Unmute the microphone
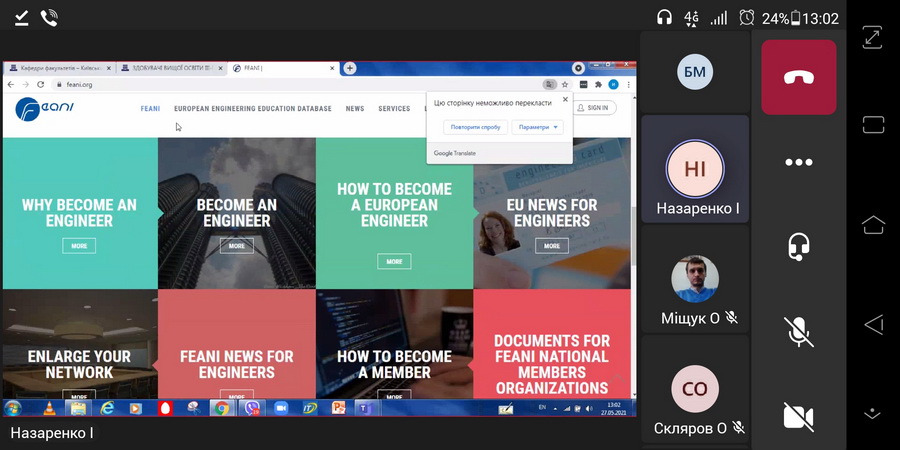900x450 pixels. pyautogui.click(x=798, y=331)
